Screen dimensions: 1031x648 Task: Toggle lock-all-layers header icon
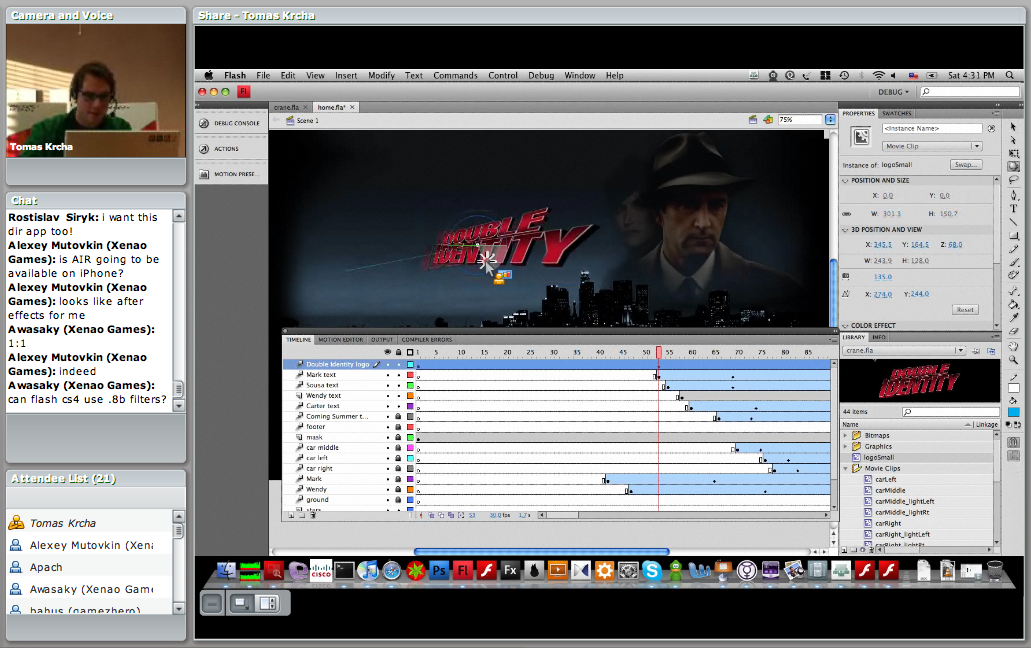398,352
